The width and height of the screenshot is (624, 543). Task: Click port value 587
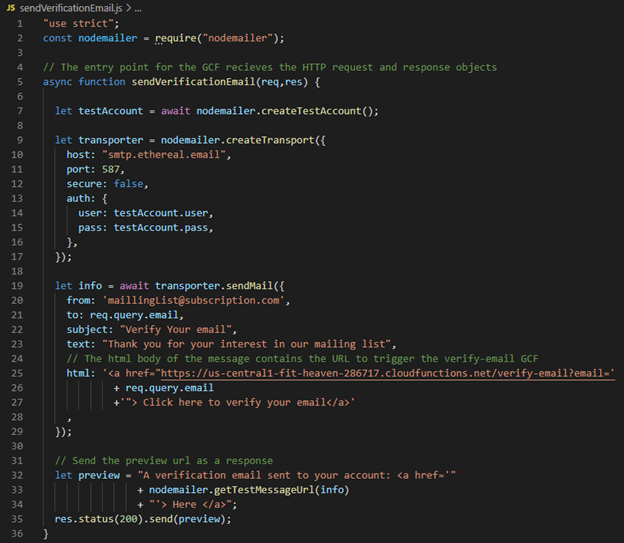(x=111, y=169)
